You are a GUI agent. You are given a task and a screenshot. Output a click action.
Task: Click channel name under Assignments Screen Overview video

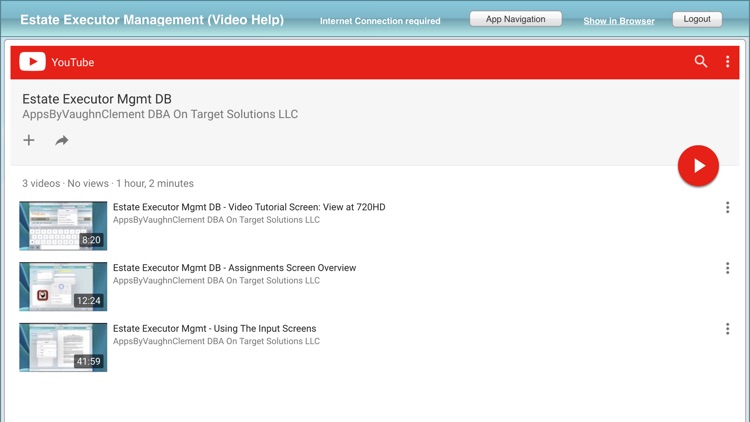click(x=216, y=281)
